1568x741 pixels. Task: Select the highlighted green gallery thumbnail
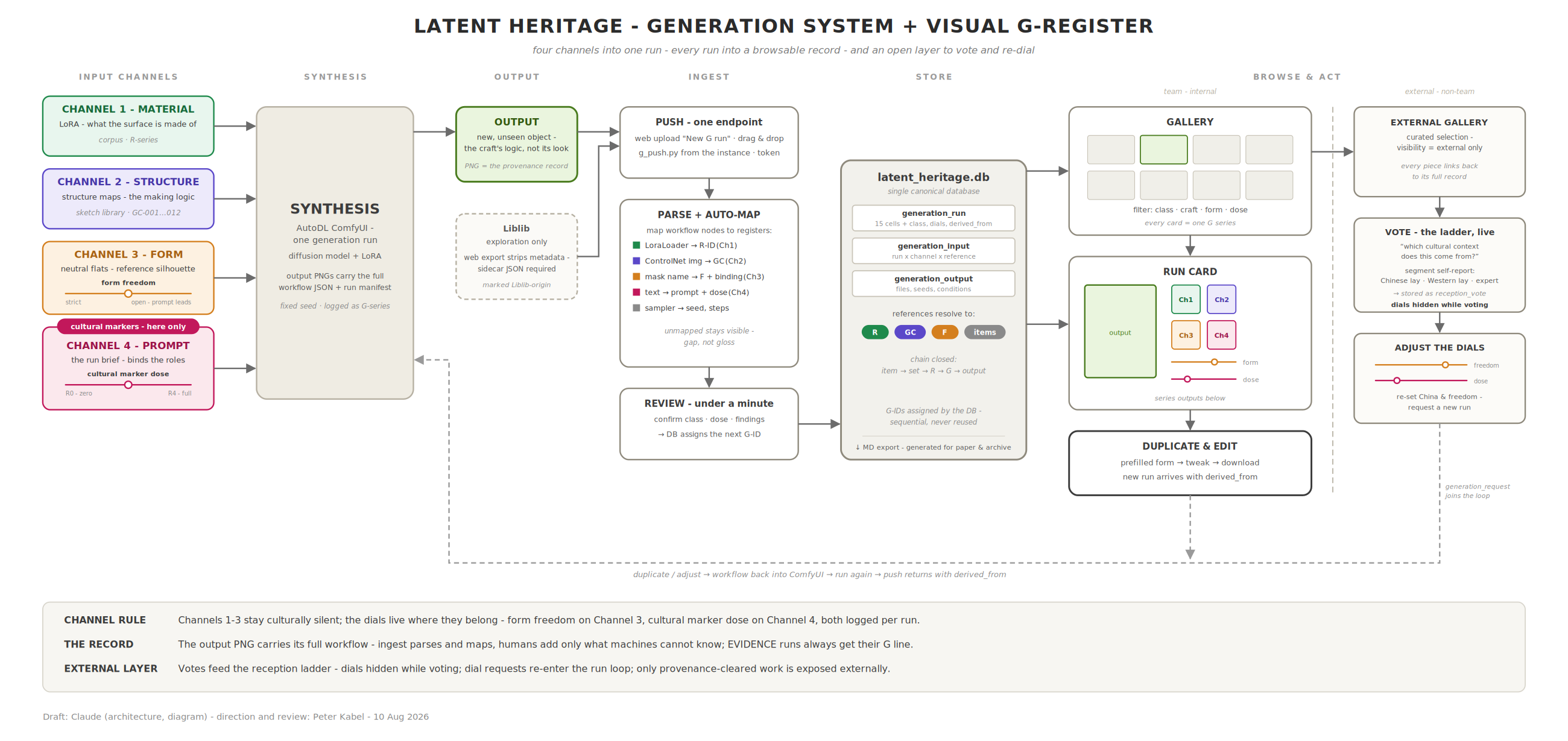click(1163, 150)
